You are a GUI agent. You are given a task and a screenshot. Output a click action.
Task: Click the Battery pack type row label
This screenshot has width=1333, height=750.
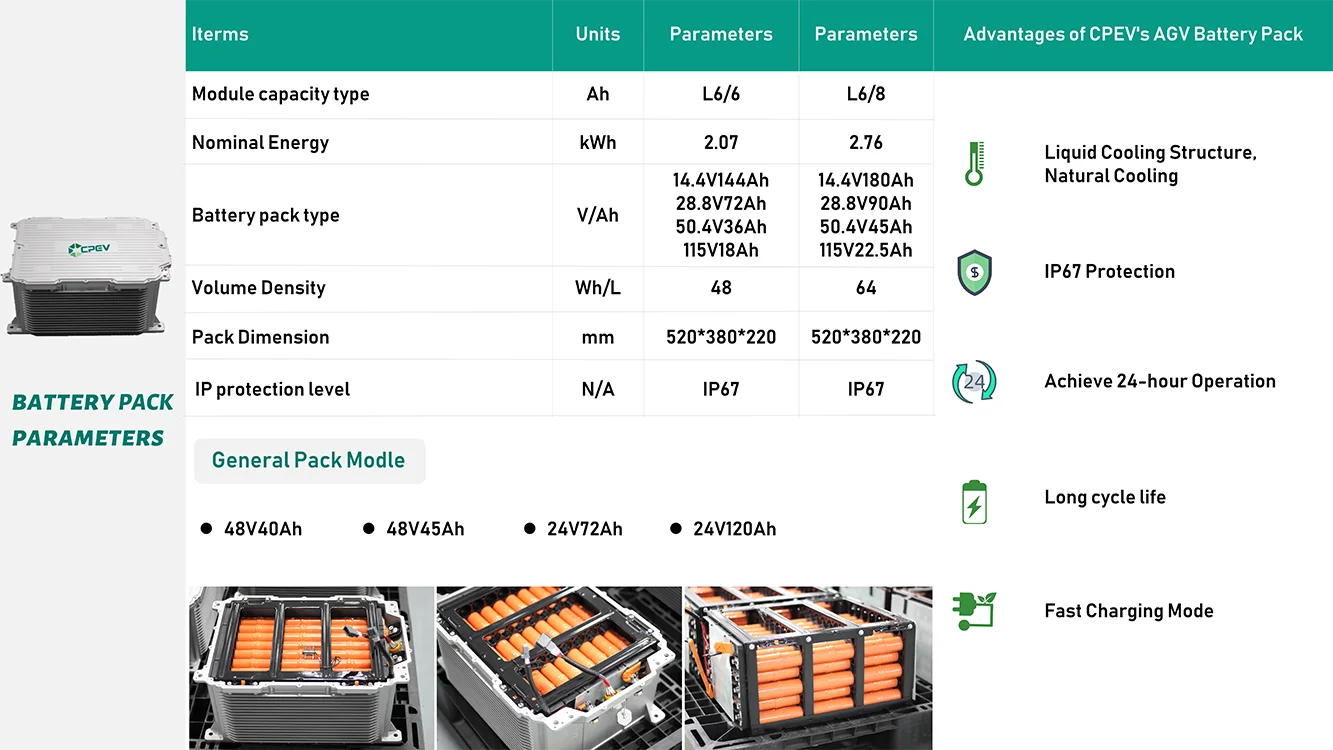click(x=266, y=216)
